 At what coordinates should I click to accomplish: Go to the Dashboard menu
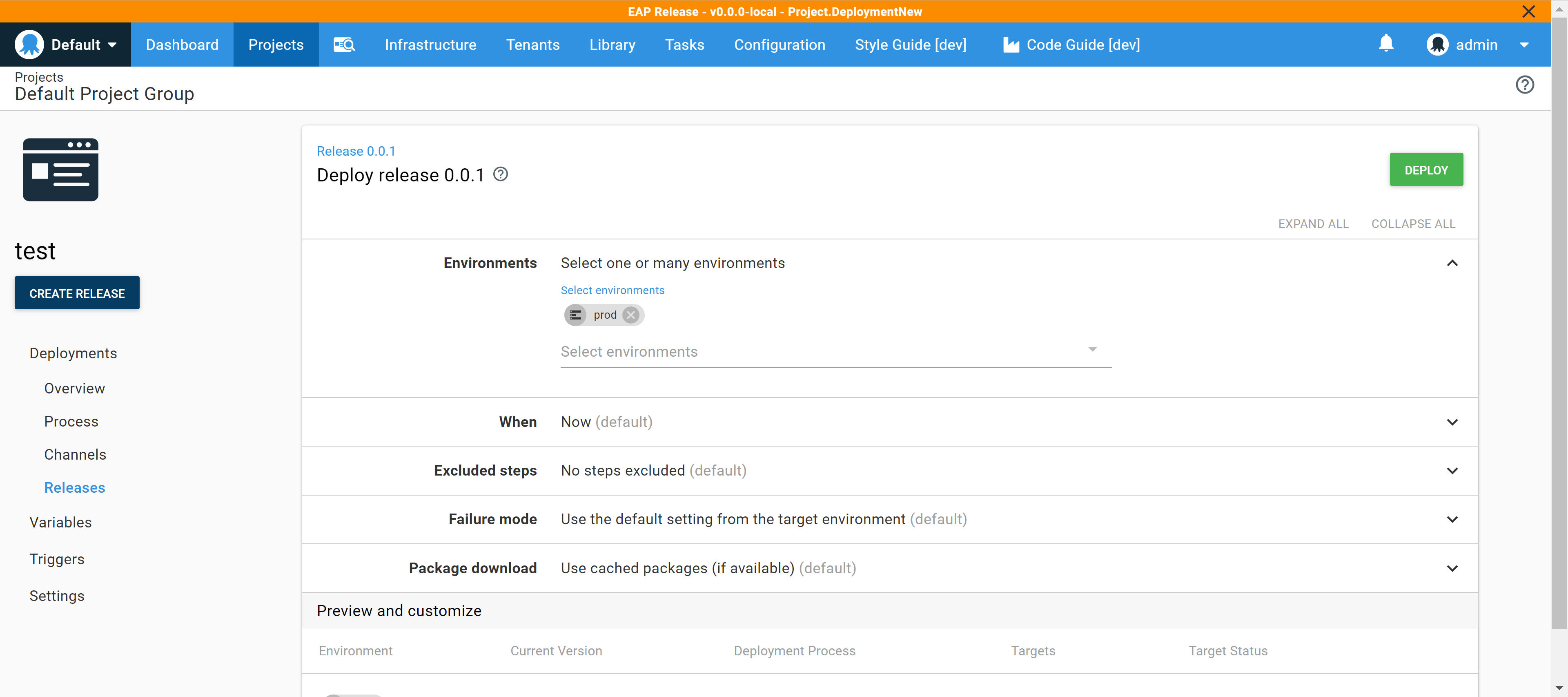(x=182, y=45)
